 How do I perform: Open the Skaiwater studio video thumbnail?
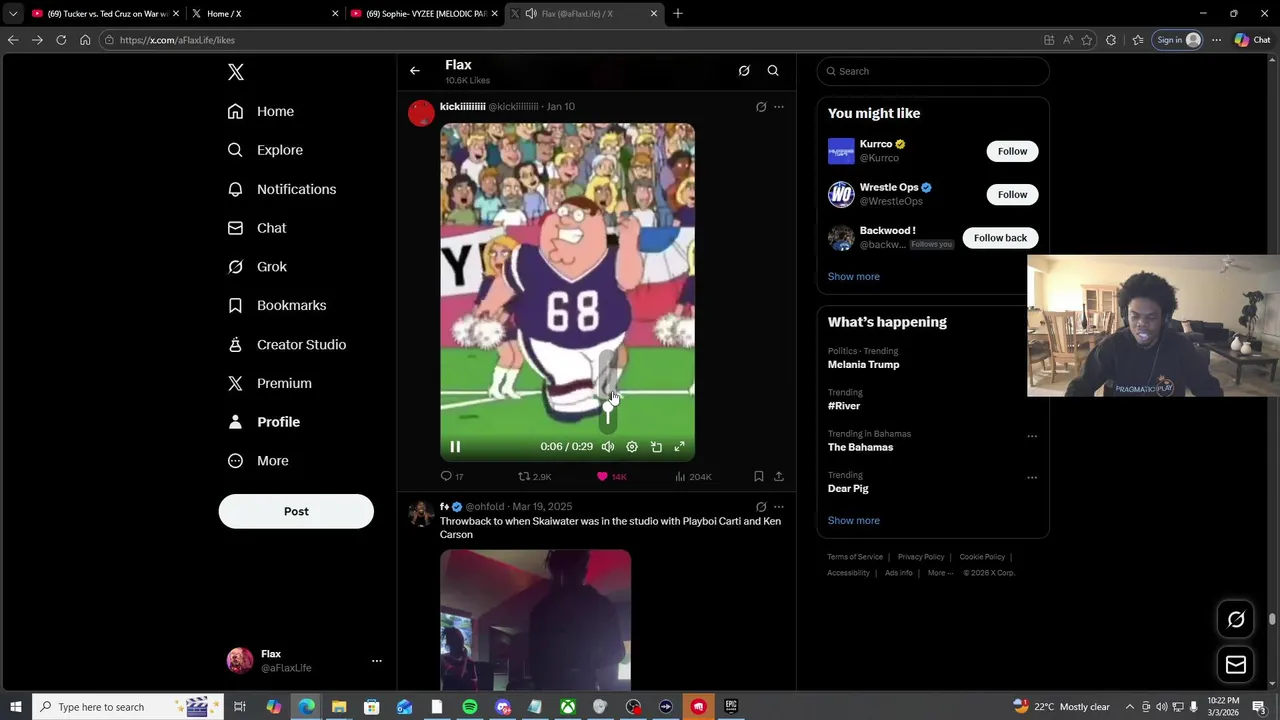(535, 619)
